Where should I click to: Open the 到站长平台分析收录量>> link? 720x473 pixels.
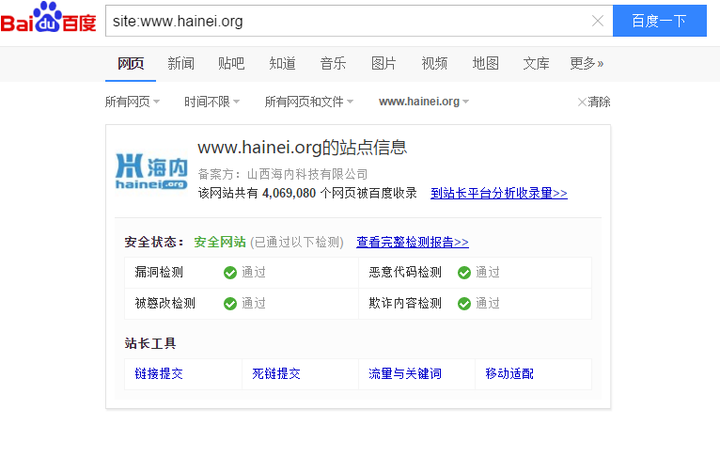pos(499,193)
